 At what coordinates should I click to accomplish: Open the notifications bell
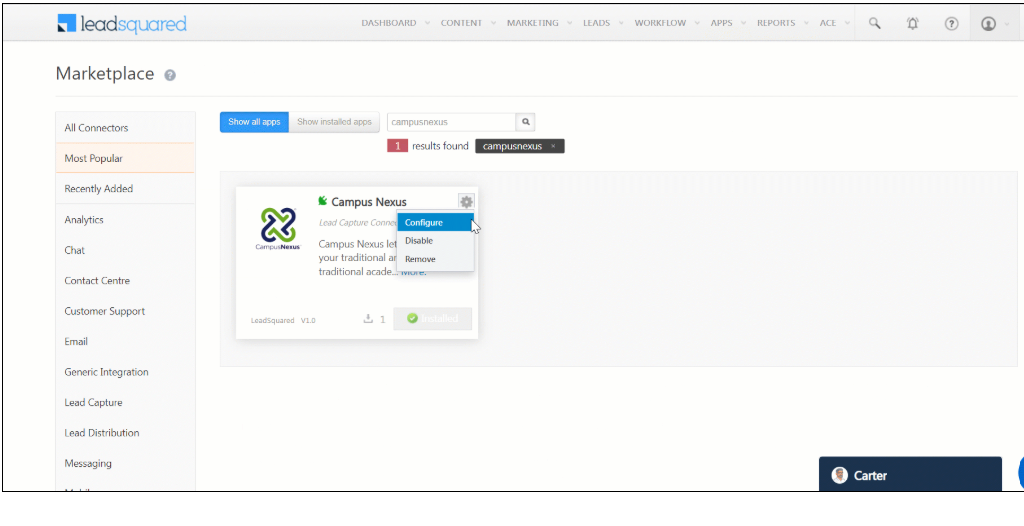912,23
